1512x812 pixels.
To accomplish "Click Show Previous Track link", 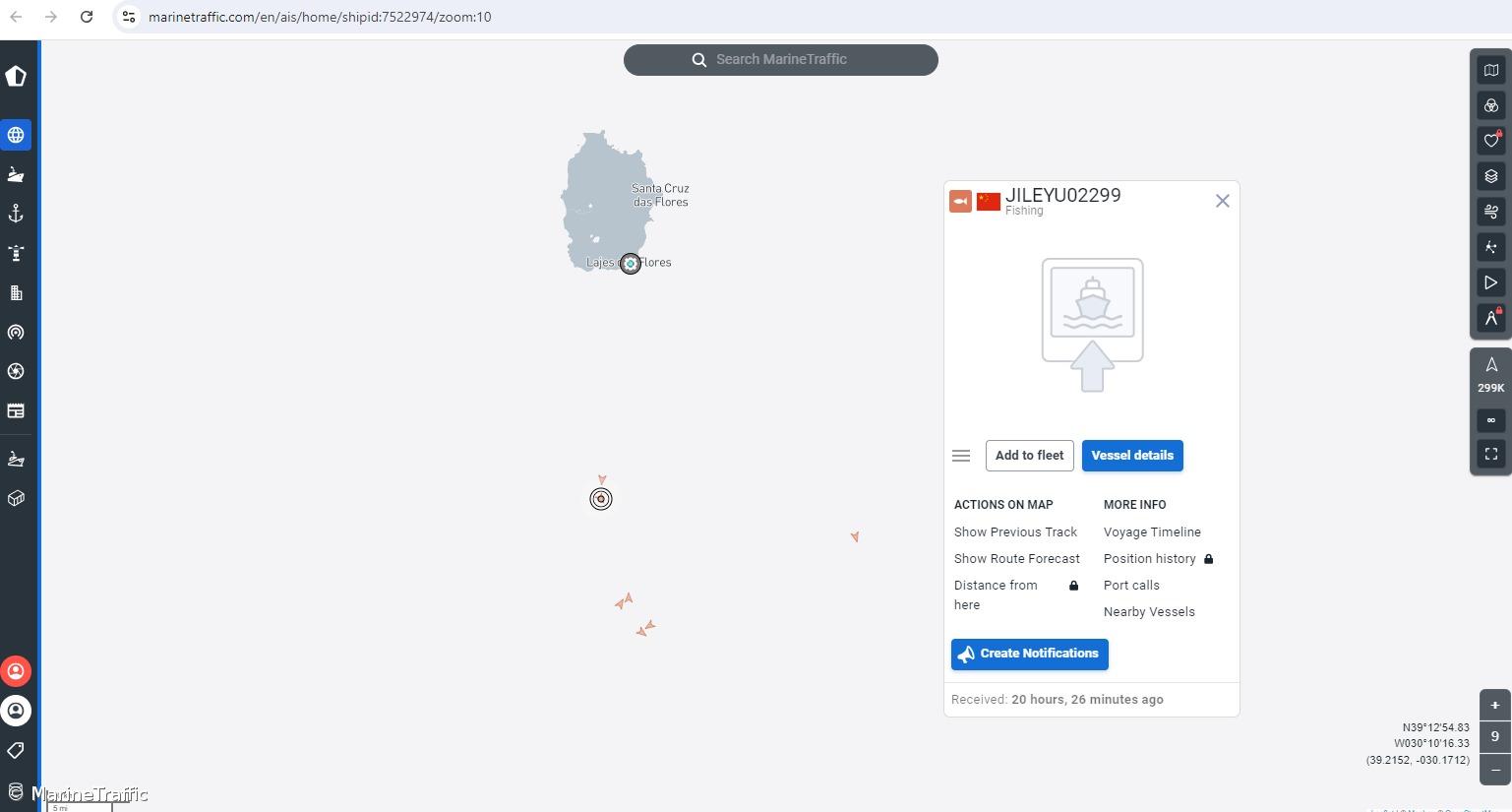I will click(x=1015, y=531).
